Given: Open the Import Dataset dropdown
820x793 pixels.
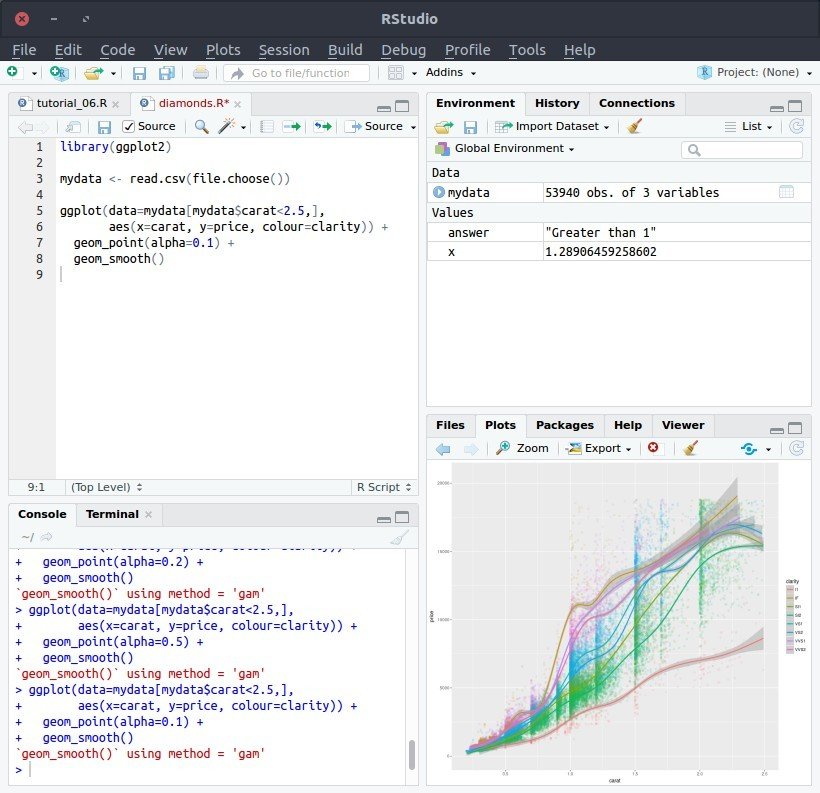Looking at the screenshot, I should [552, 127].
